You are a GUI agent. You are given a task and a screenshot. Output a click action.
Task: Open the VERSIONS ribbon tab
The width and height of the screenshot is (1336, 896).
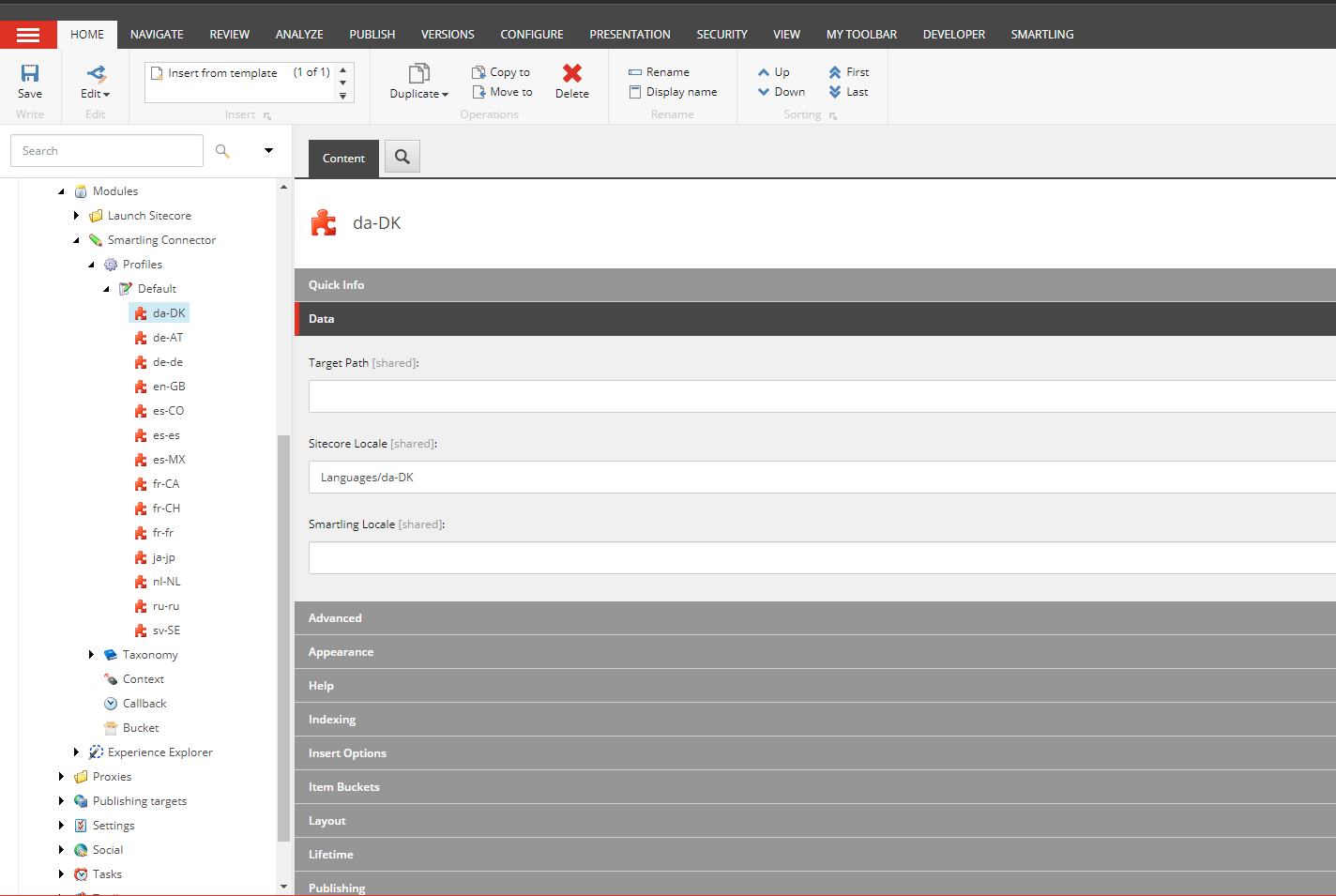[448, 35]
